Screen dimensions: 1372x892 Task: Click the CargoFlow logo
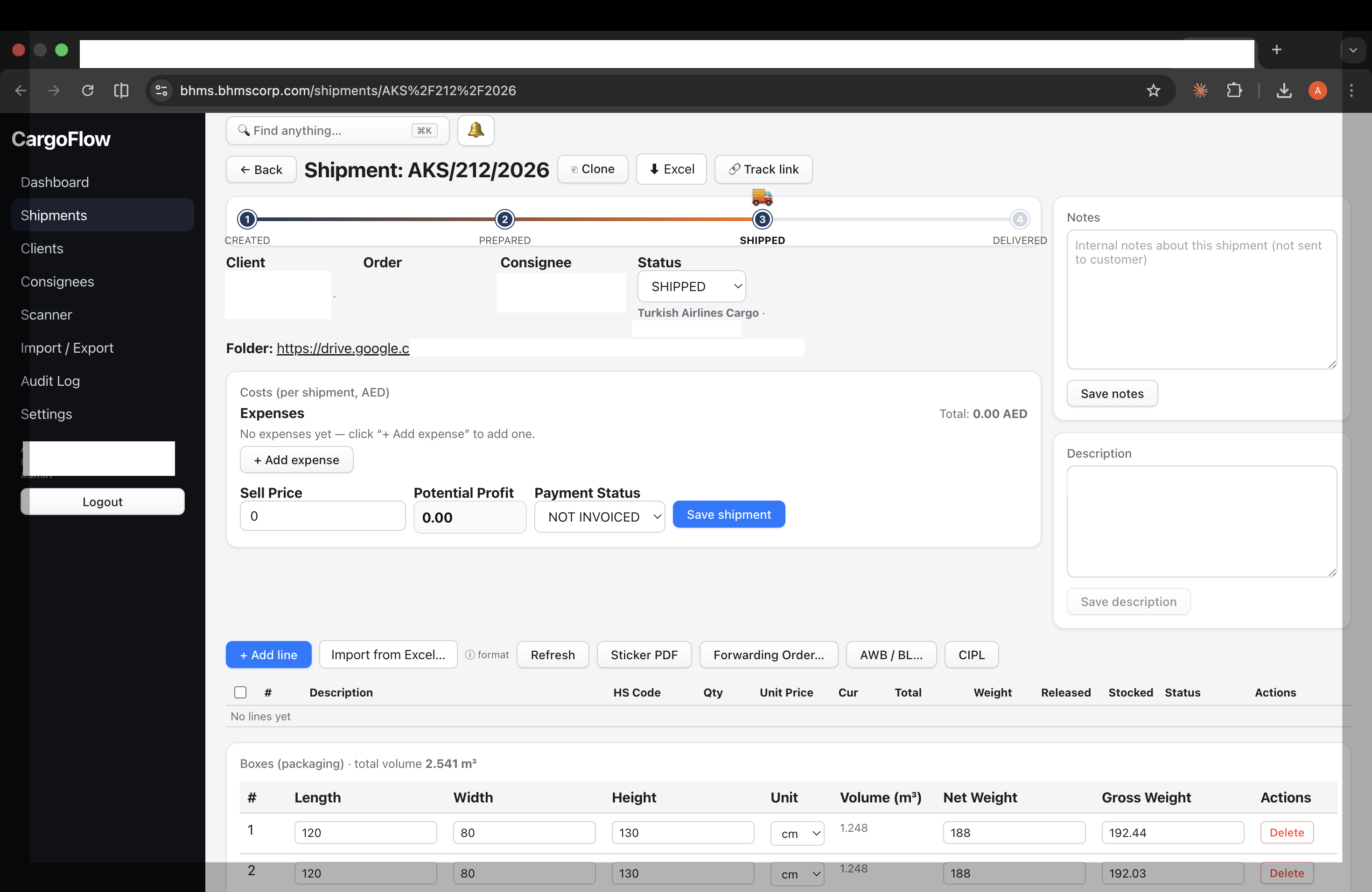coord(61,139)
